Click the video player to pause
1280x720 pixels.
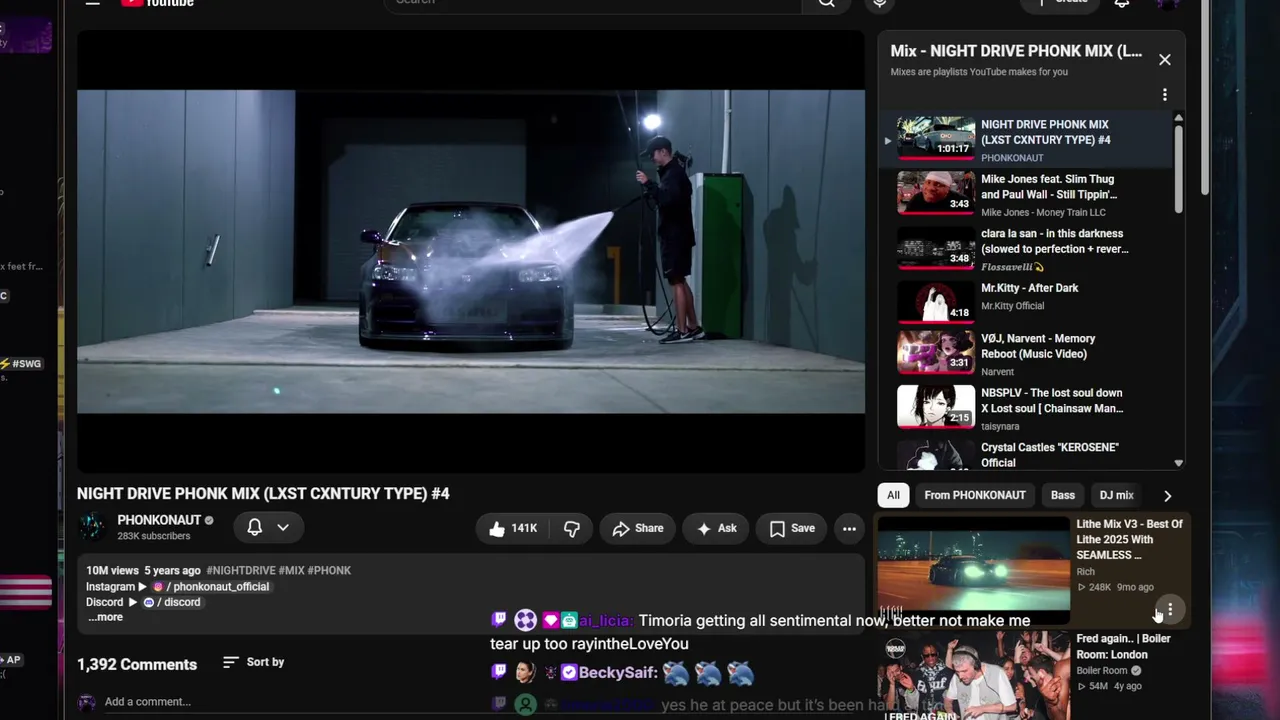point(471,251)
